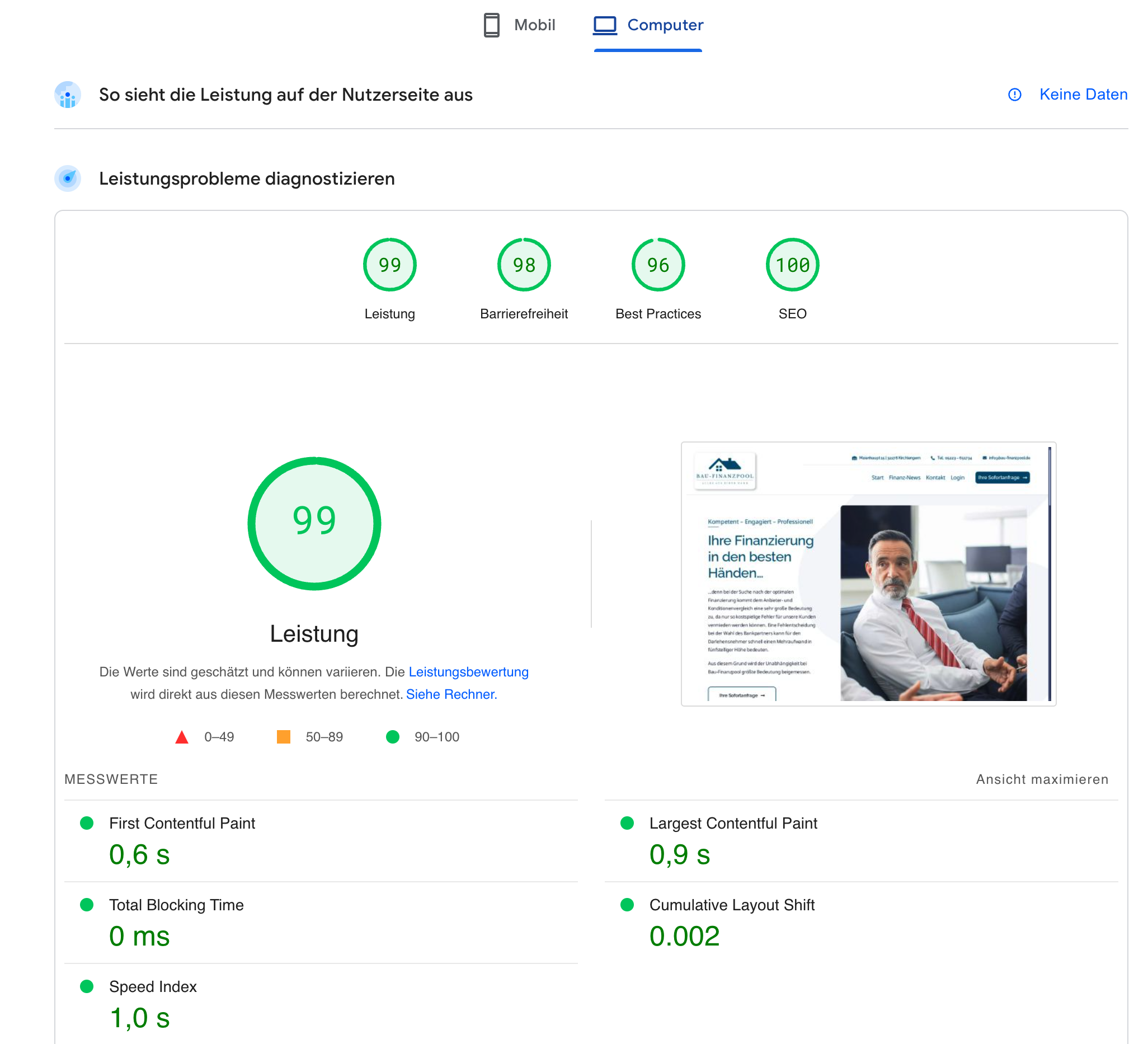Click the user experience section icon
The height and width of the screenshot is (1044, 1148).
click(68, 95)
